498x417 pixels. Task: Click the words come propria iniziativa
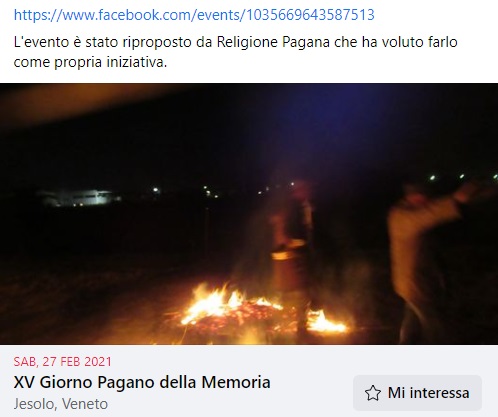(90, 62)
